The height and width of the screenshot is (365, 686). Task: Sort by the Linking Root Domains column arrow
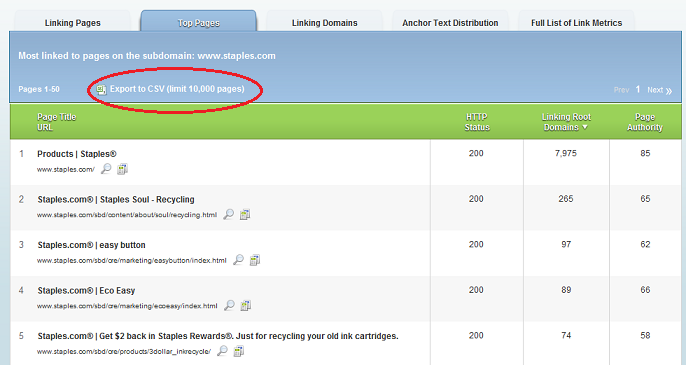click(x=585, y=127)
